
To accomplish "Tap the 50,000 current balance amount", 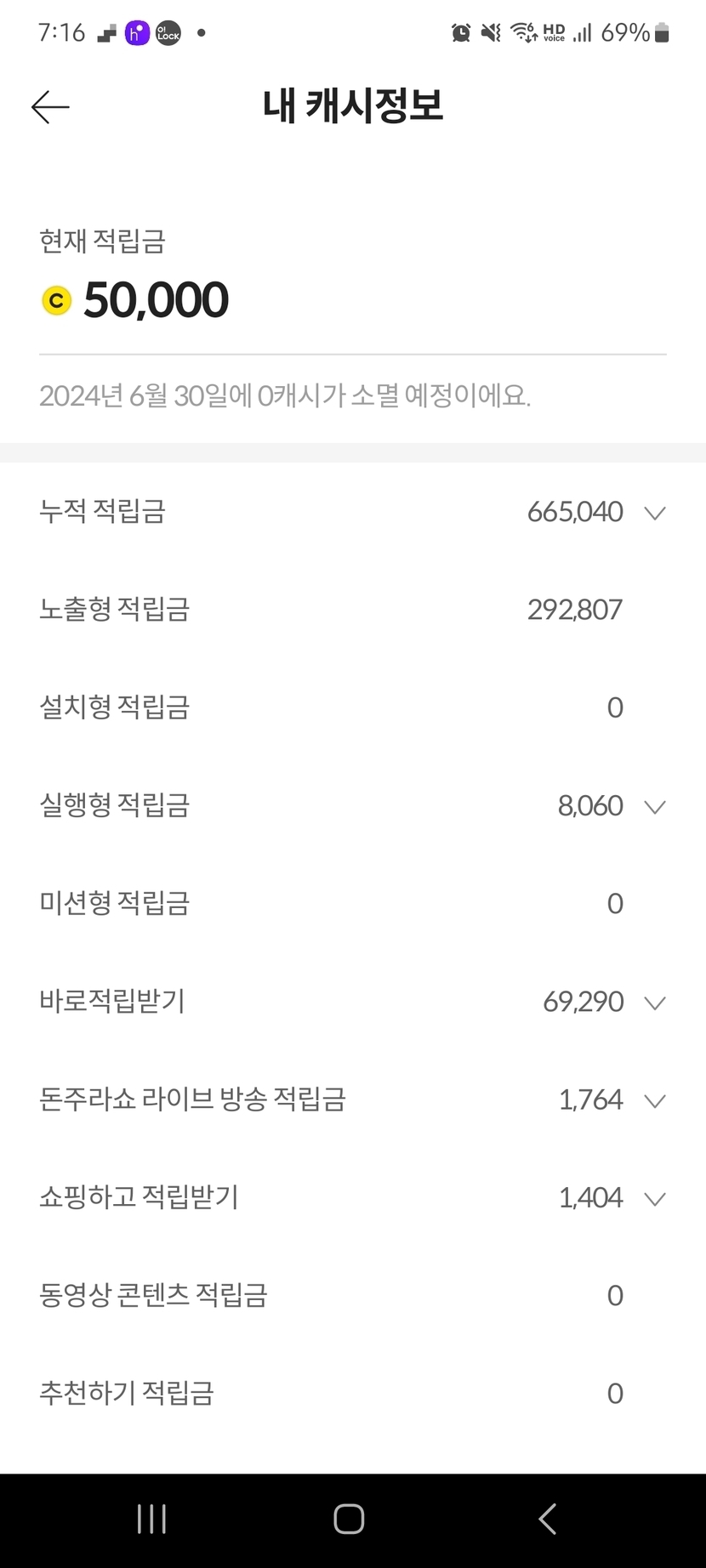I will point(157,300).
